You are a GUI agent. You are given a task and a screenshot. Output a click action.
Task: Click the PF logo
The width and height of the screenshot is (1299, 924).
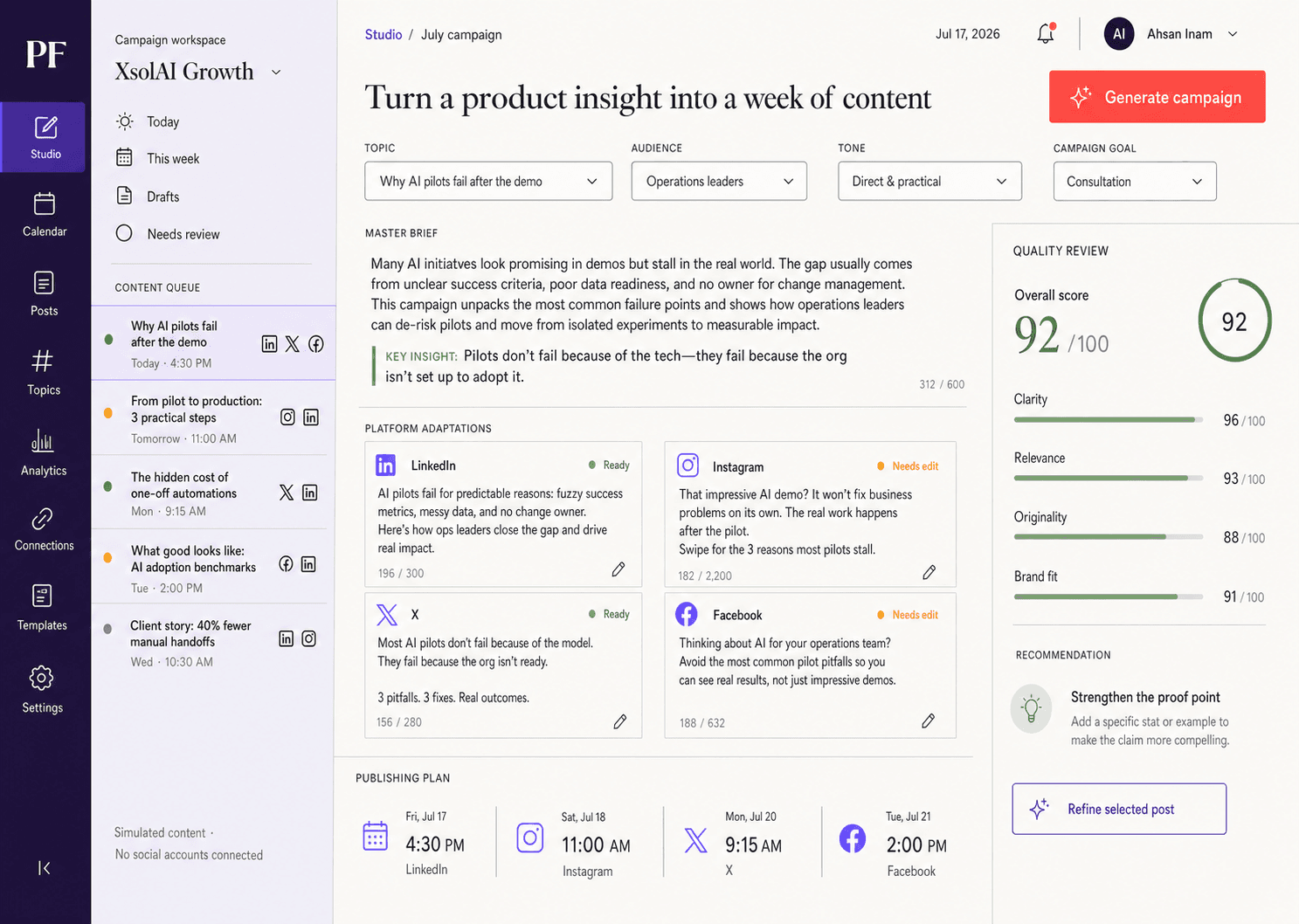pos(45,54)
